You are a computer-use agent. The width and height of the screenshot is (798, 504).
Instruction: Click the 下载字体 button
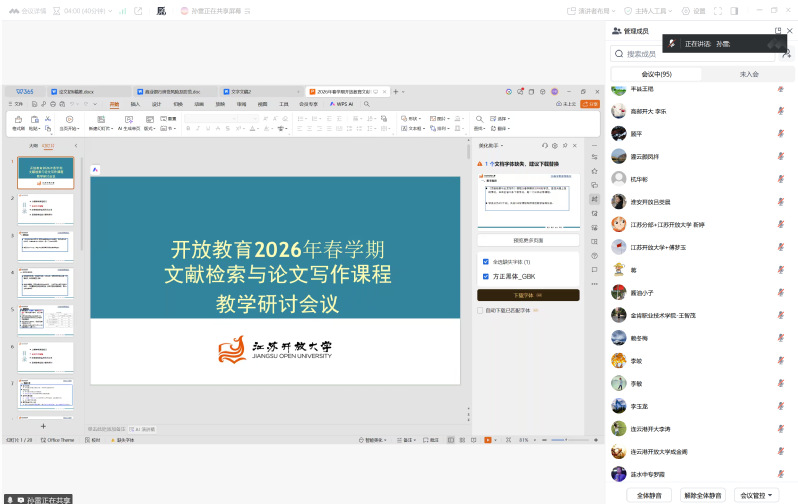(x=527, y=295)
